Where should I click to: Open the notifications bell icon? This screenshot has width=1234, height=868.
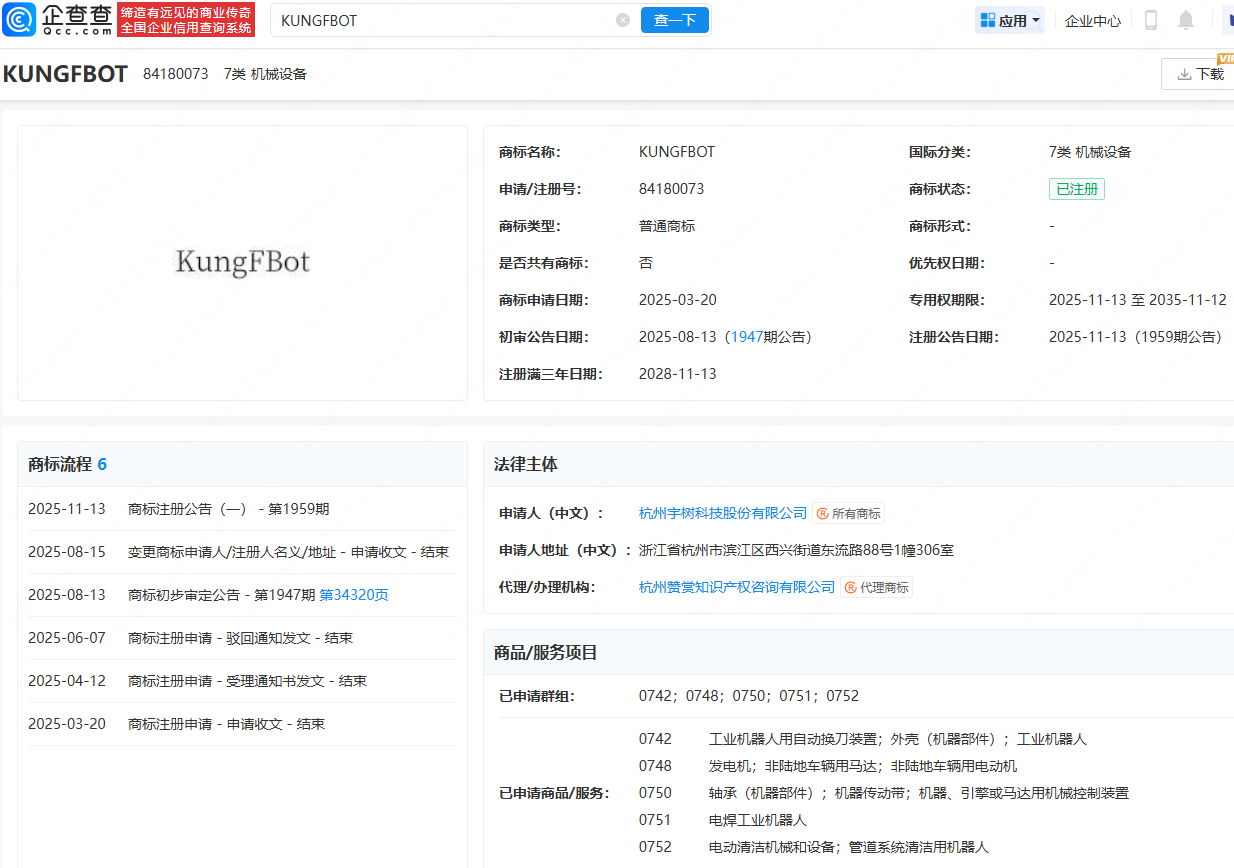[1186, 19]
